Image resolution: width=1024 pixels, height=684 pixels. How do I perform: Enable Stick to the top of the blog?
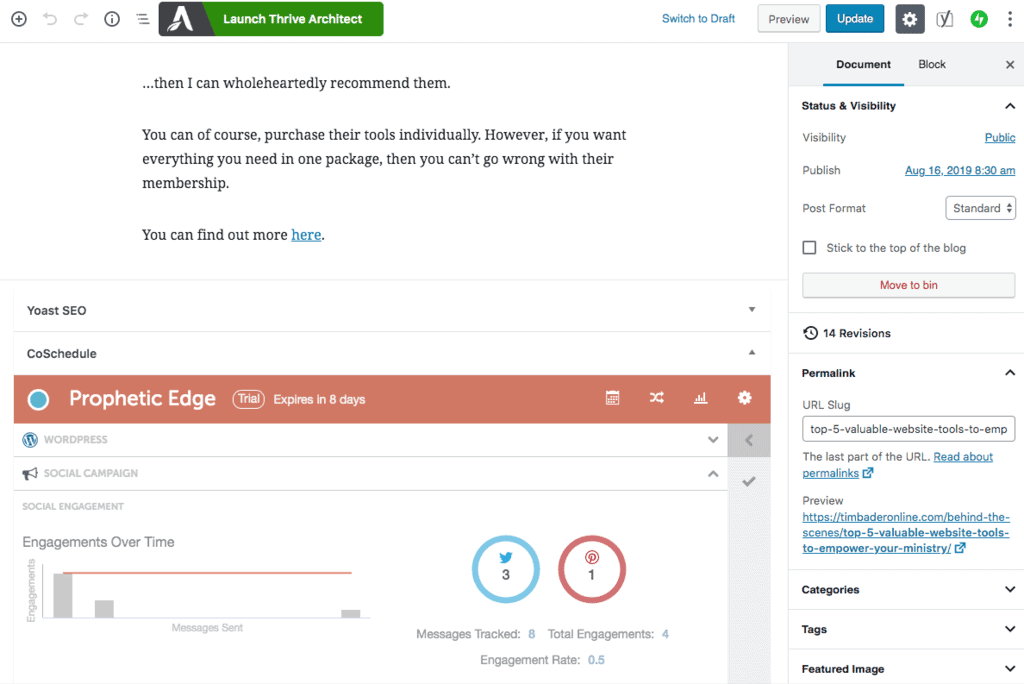pyautogui.click(x=810, y=248)
